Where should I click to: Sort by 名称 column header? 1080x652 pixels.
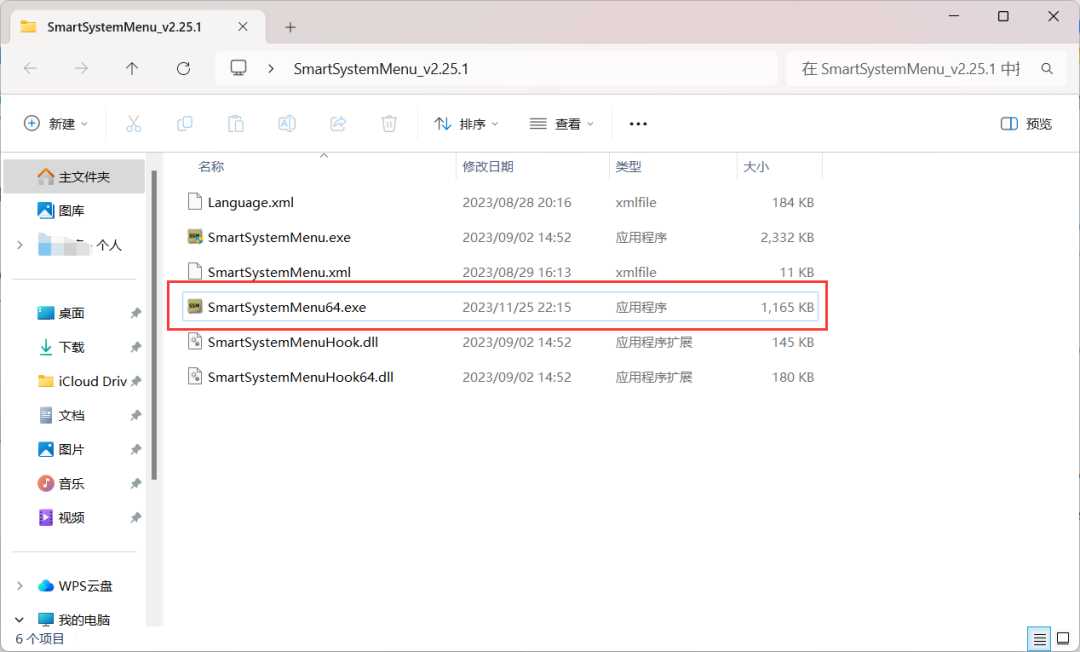[x=211, y=167]
